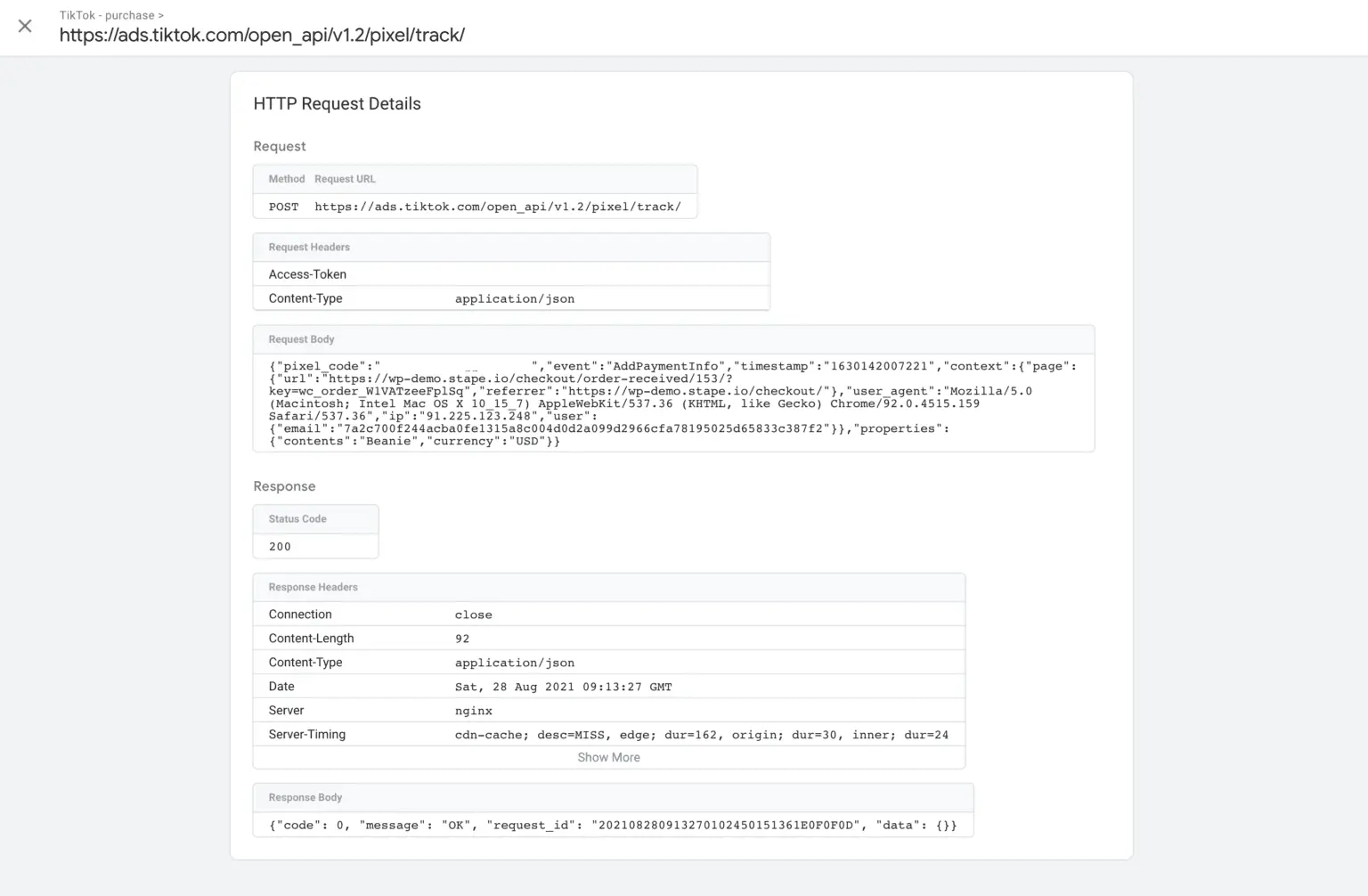Click the request Content-Type application/json value

click(515, 298)
